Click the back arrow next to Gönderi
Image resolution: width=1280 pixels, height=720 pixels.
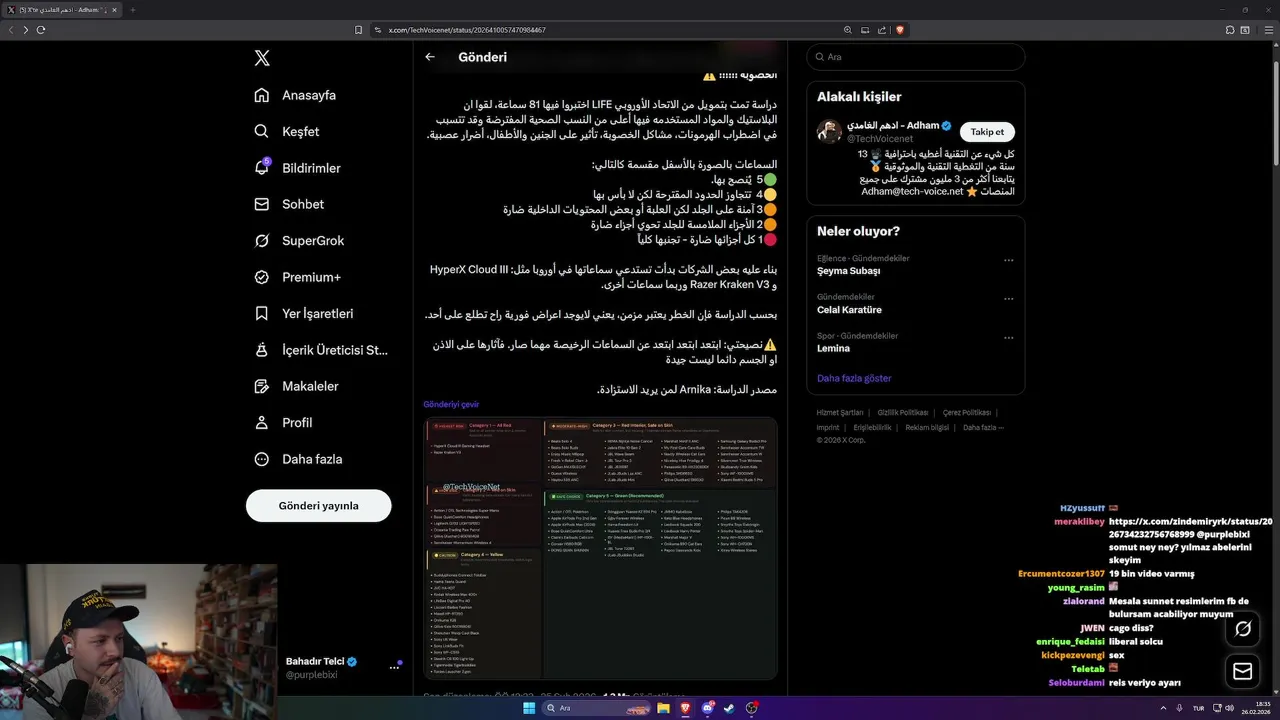430,57
